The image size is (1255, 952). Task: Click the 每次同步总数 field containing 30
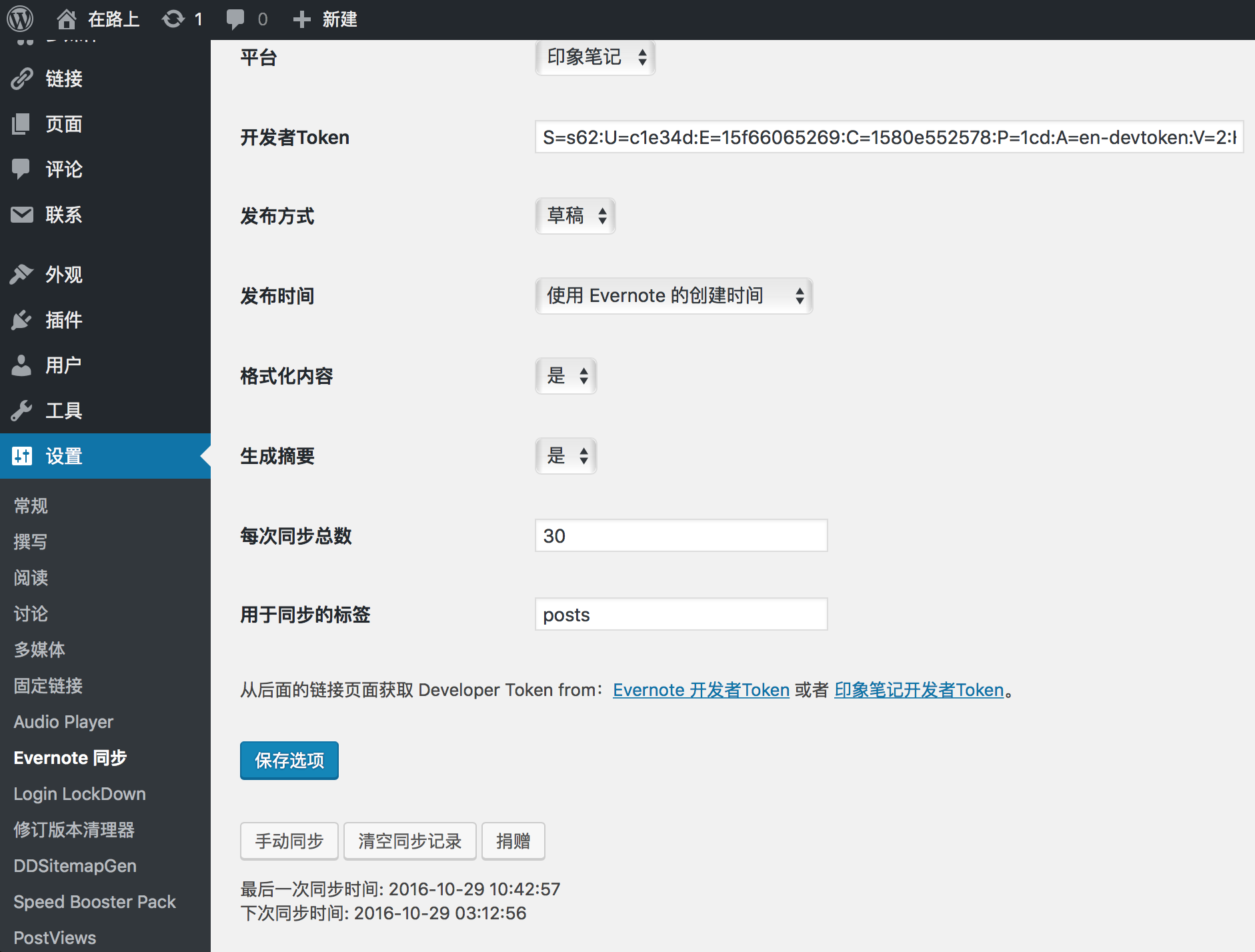[682, 536]
